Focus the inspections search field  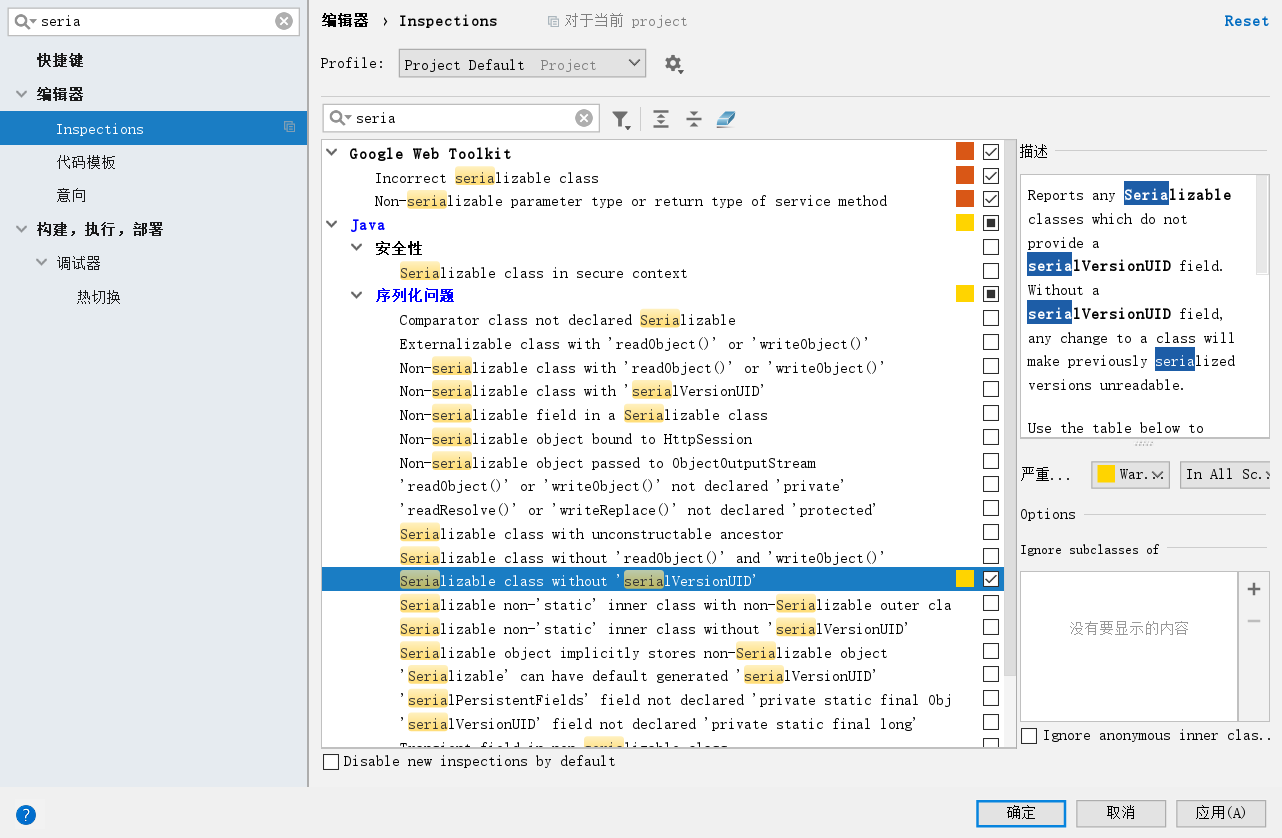pyautogui.click(x=462, y=118)
